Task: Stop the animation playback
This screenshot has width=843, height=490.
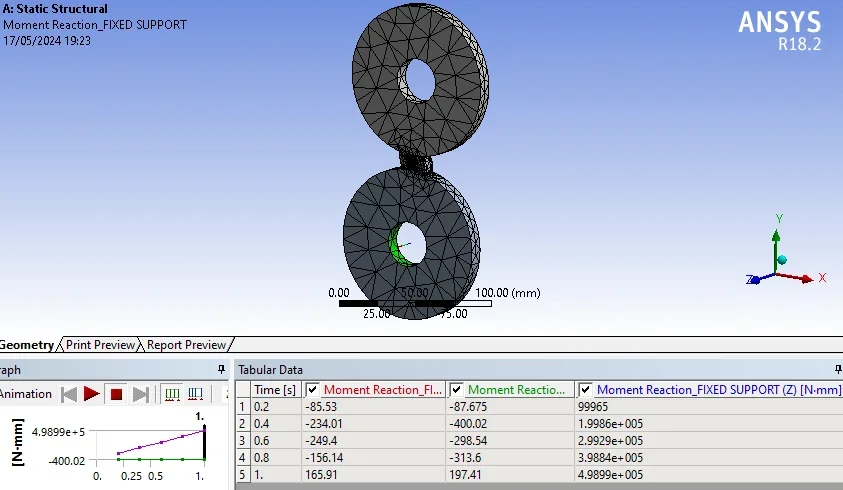Action: pyautogui.click(x=116, y=394)
